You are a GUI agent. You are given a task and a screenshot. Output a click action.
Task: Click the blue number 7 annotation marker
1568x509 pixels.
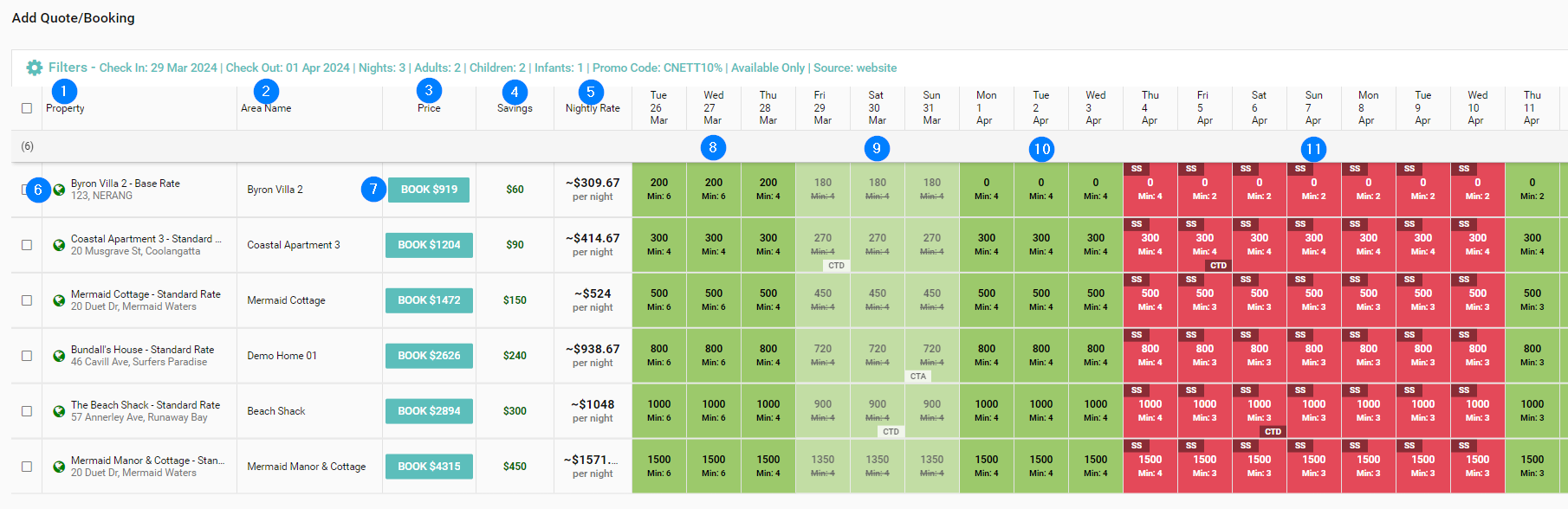[x=373, y=189]
